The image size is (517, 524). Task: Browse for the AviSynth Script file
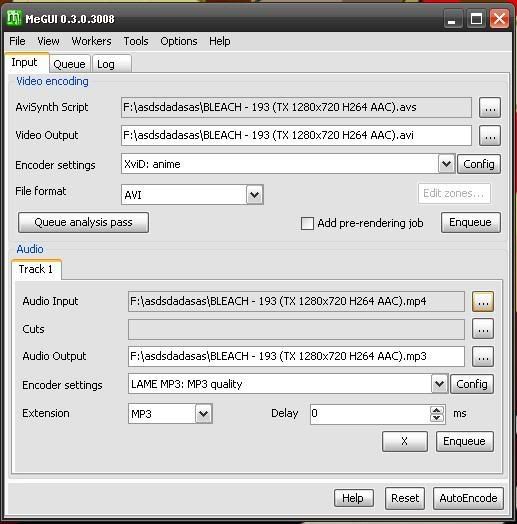(490, 108)
